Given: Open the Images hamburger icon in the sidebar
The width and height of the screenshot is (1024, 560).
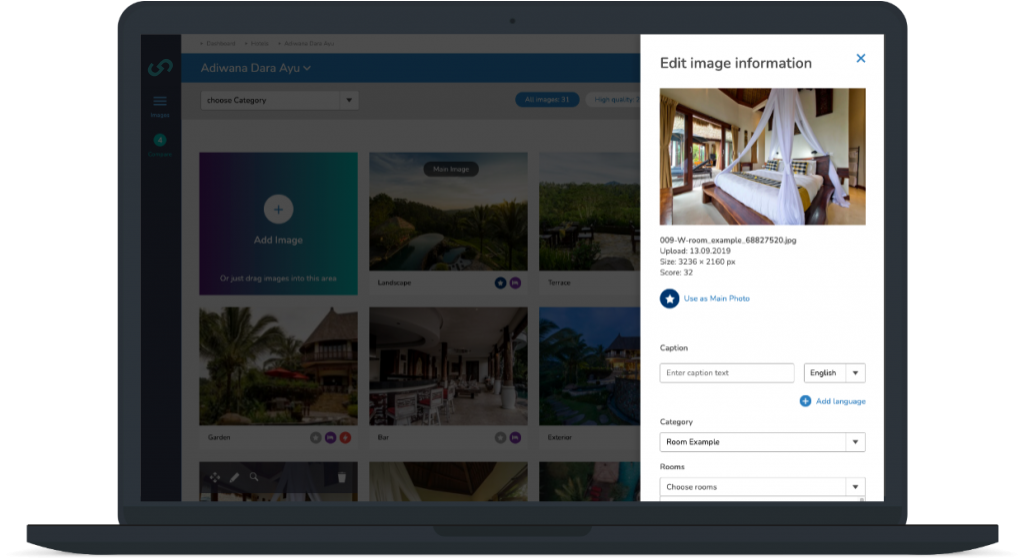Looking at the screenshot, I should tap(160, 101).
